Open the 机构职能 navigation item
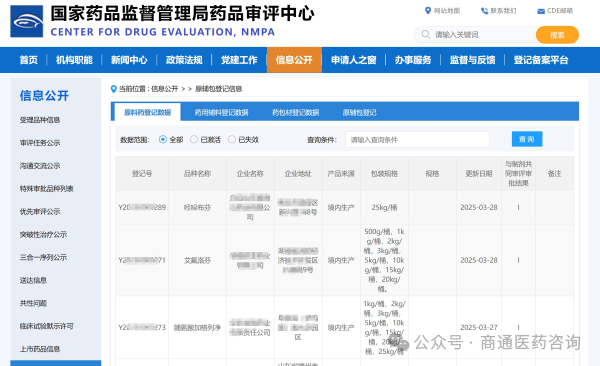The image size is (600, 366). (x=74, y=60)
